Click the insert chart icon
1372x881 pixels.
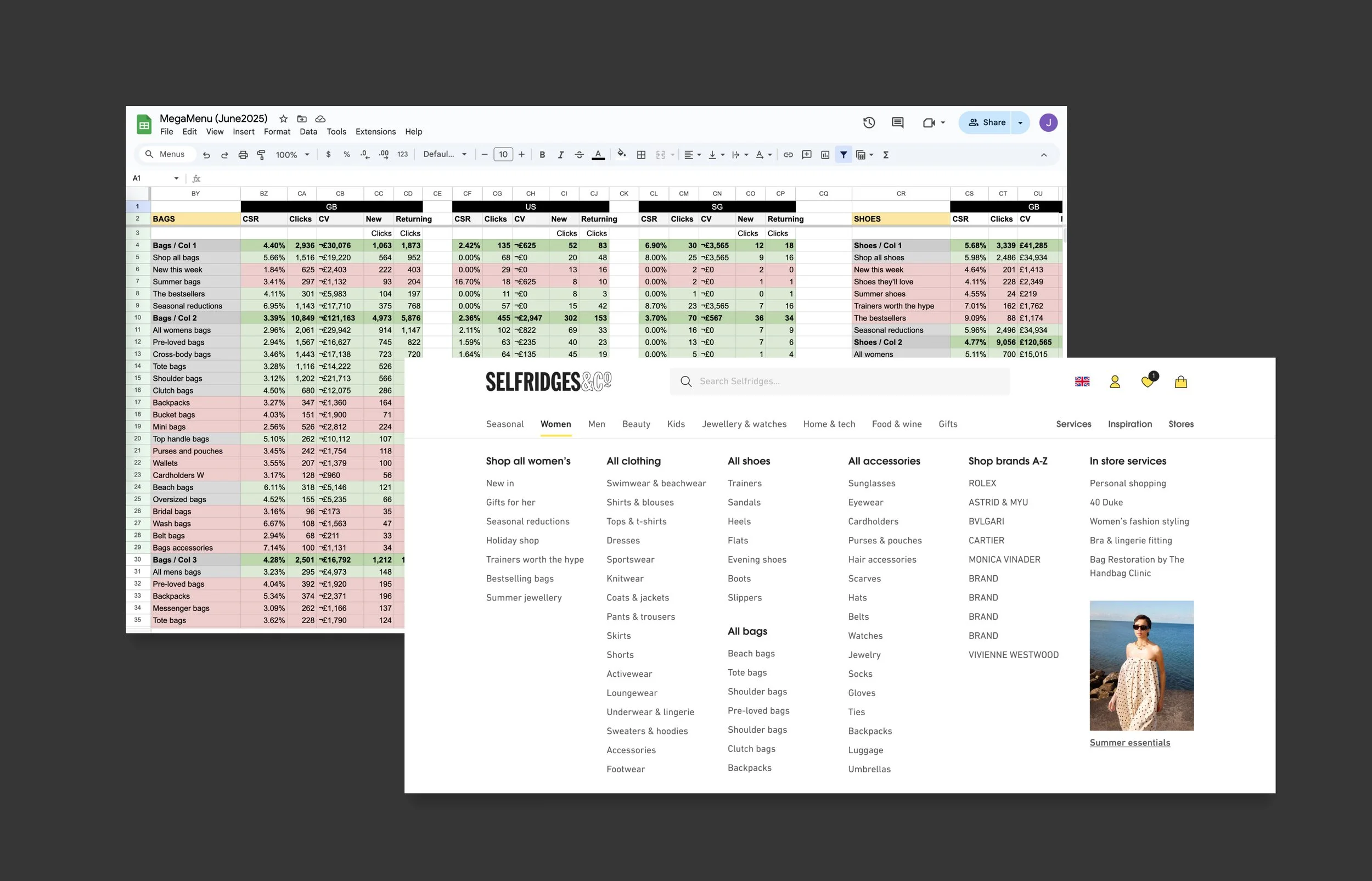(x=825, y=154)
